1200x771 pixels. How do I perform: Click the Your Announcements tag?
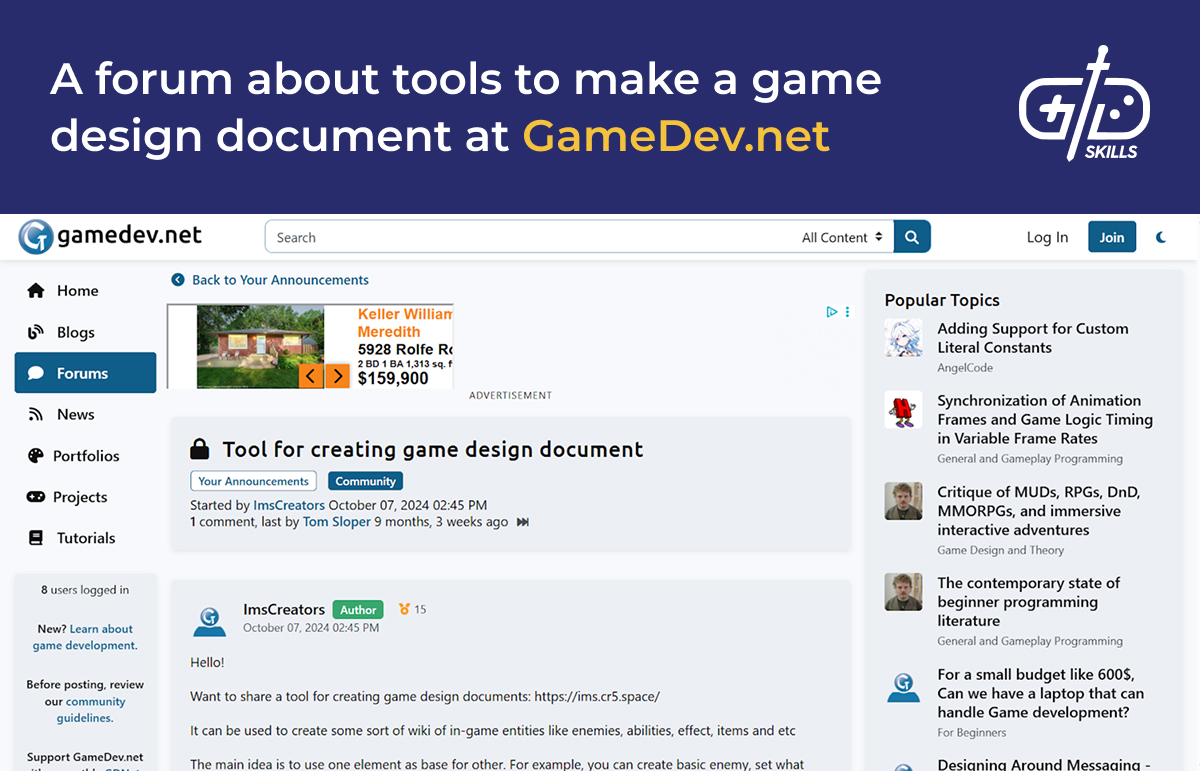[253, 481]
